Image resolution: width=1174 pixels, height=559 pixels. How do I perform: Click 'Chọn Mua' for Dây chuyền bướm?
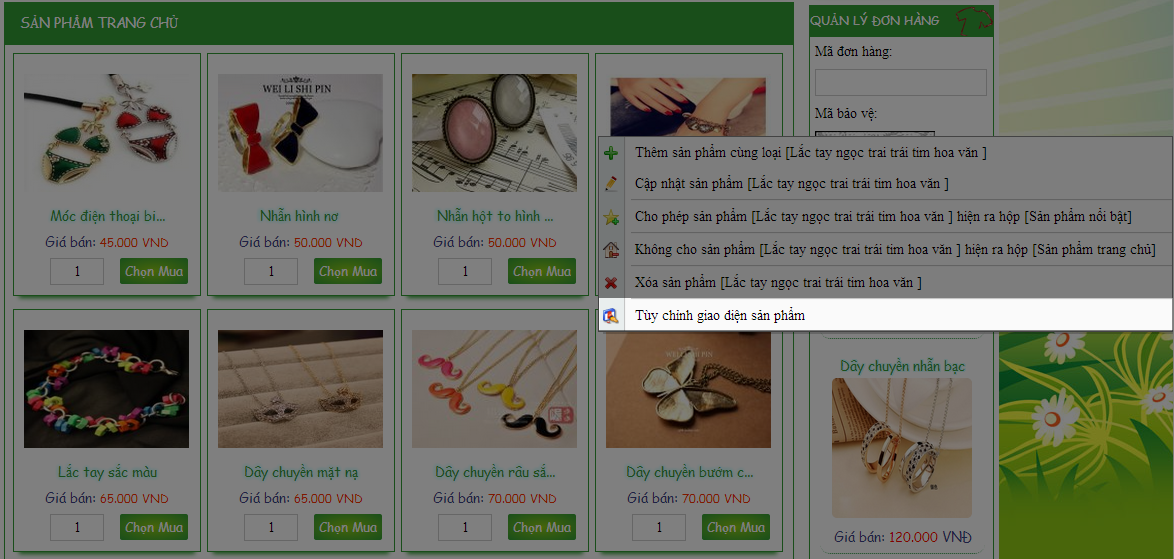coord(736,527)
